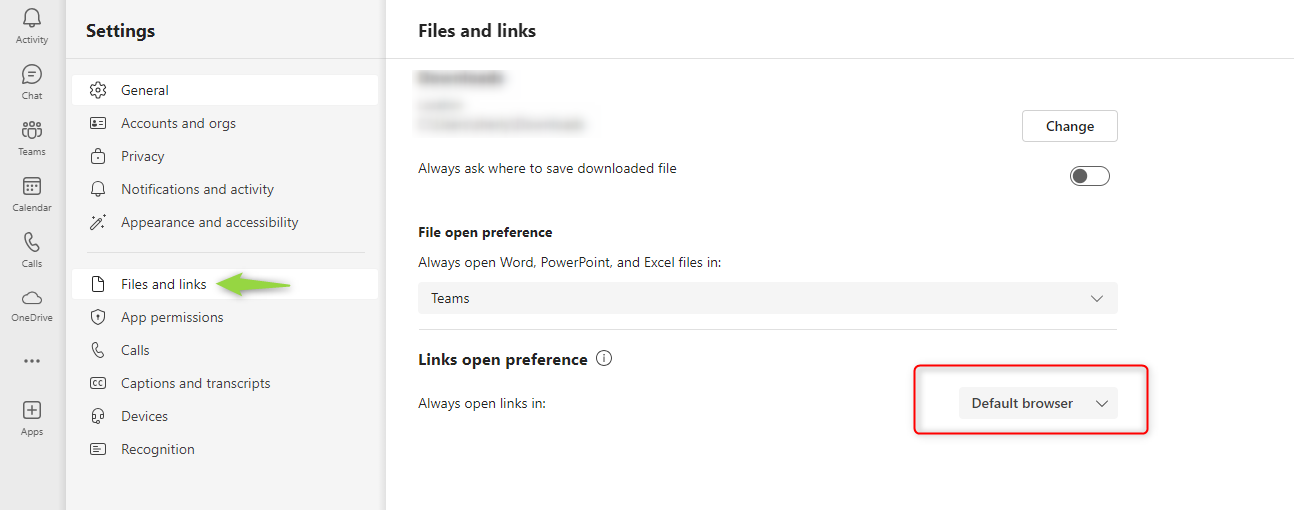Open Devices settings section
Viewport: 1294px width, 510px height.
tap(144, 416)
